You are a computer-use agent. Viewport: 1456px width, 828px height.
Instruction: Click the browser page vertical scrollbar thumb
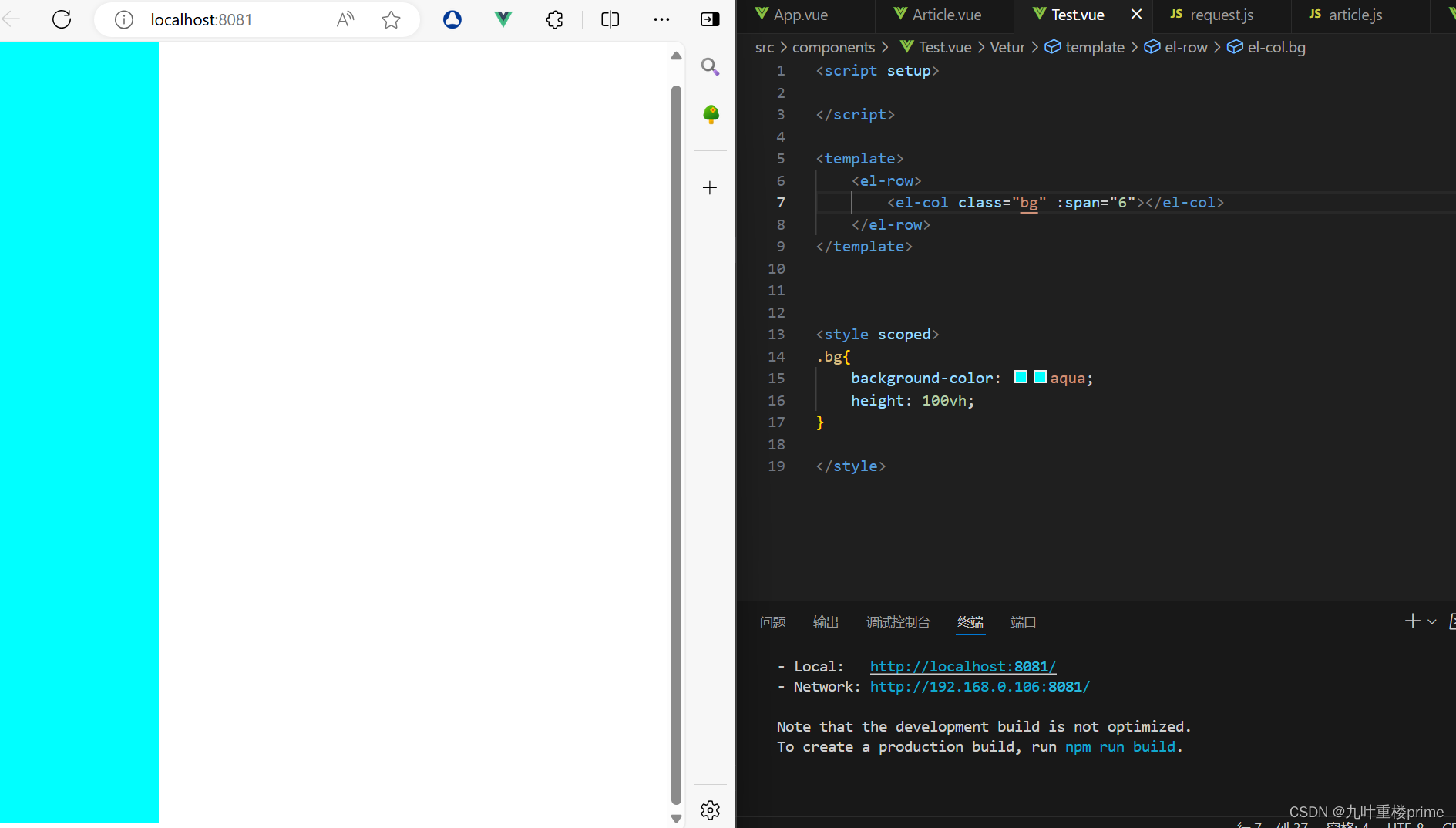[676, 445]
